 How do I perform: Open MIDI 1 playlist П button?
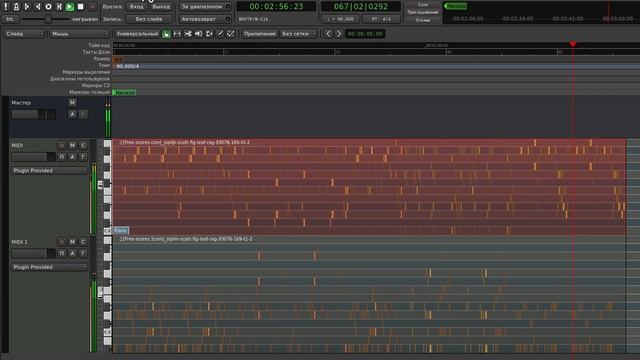click(61, 253)
